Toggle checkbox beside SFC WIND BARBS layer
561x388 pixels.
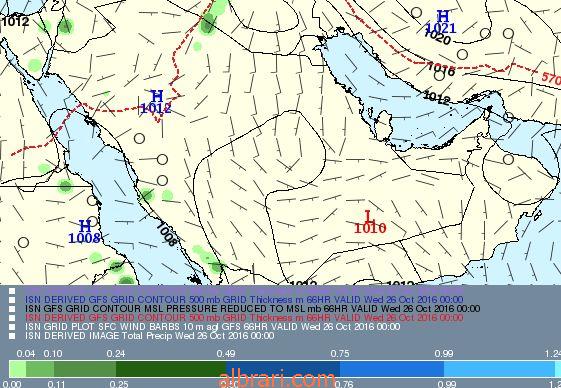[x=12, y=327]
